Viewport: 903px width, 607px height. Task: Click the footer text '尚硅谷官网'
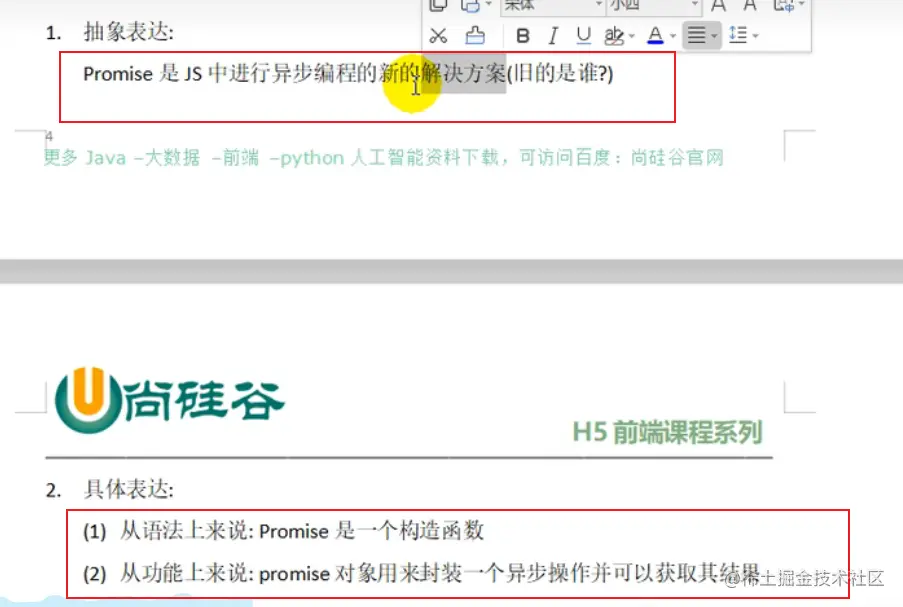677,157
